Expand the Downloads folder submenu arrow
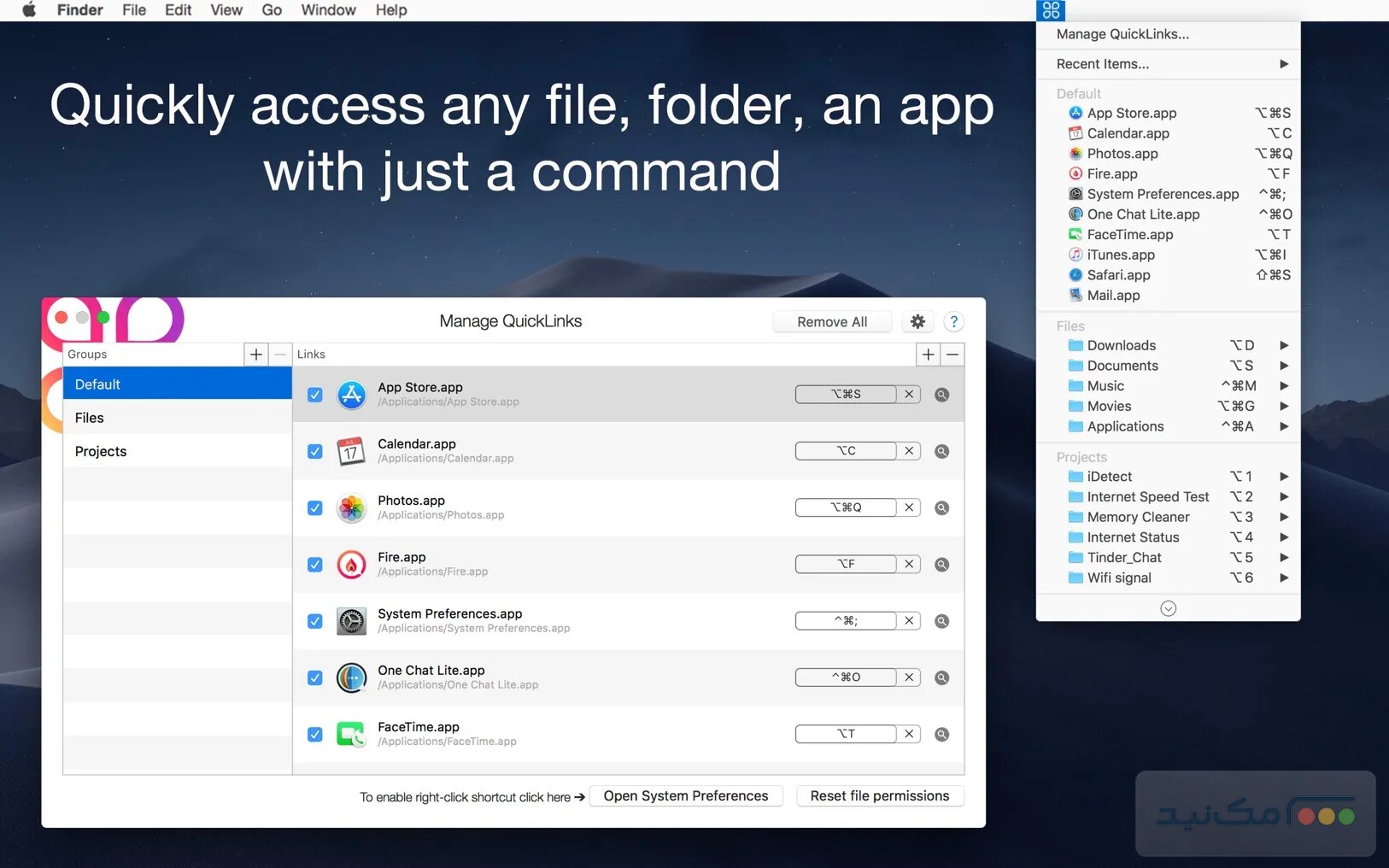This screenshot has height=868, width=1389. (x=1283, y=345)
